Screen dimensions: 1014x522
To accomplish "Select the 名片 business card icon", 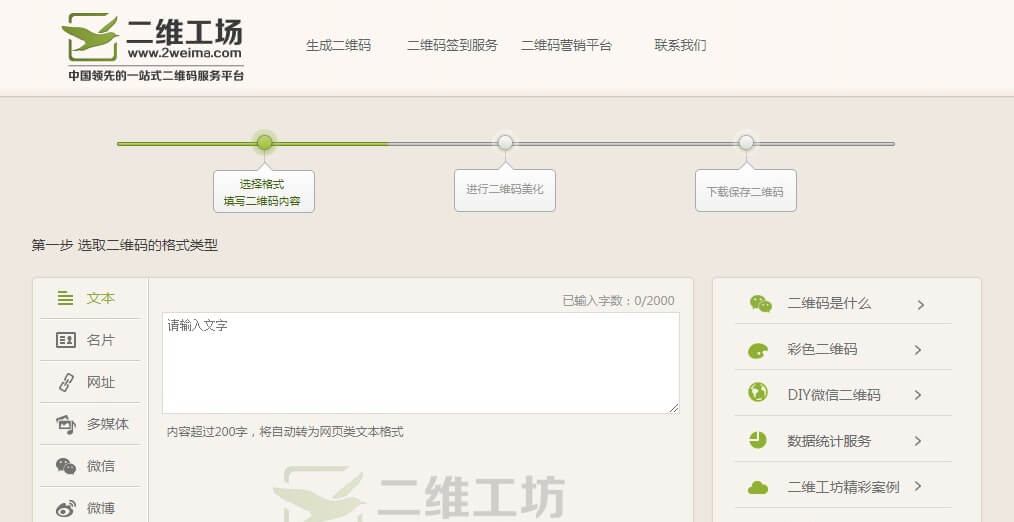I will pos(66,340).
